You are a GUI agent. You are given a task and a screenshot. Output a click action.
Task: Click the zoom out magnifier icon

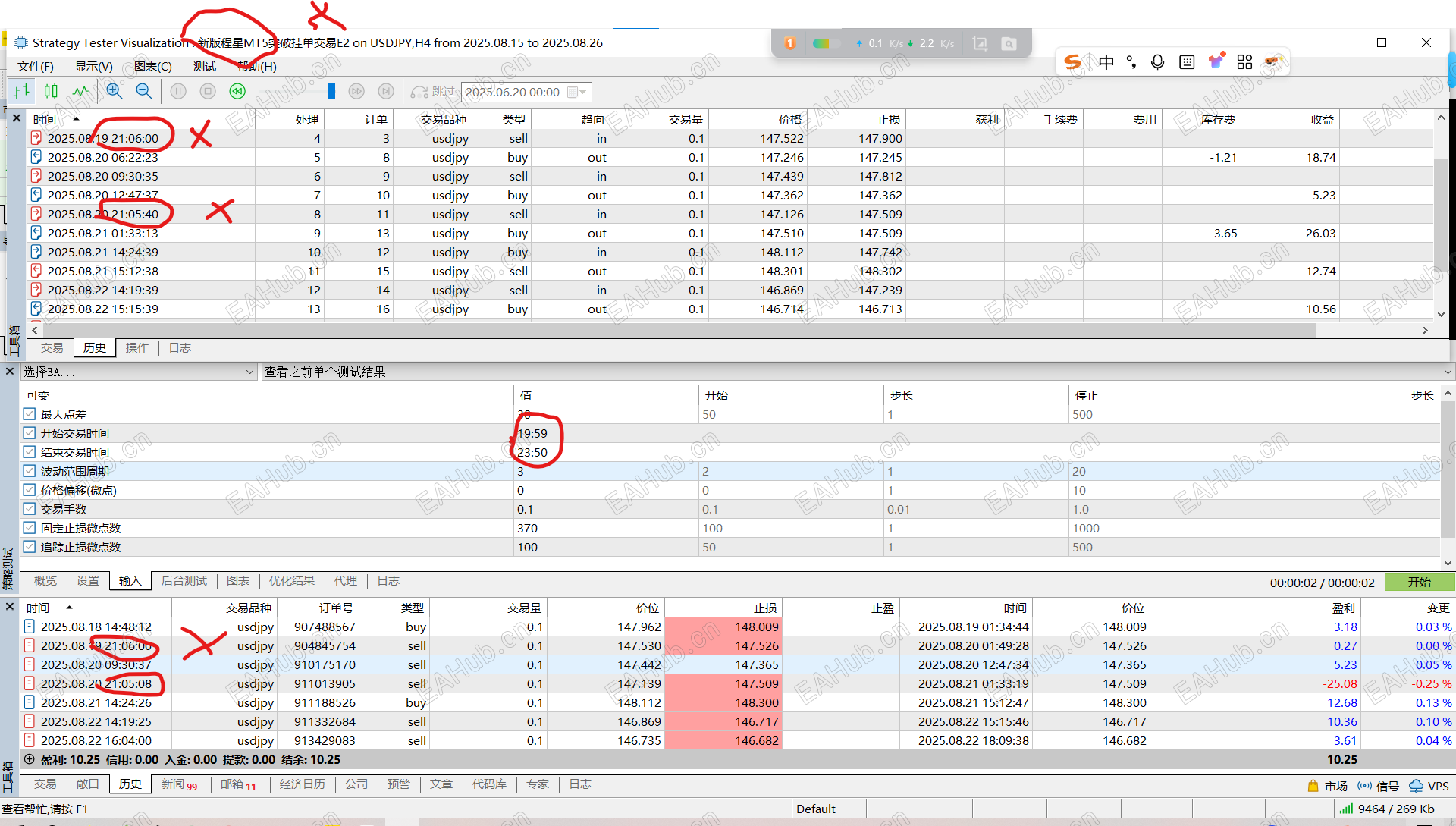tap(144, 92)
